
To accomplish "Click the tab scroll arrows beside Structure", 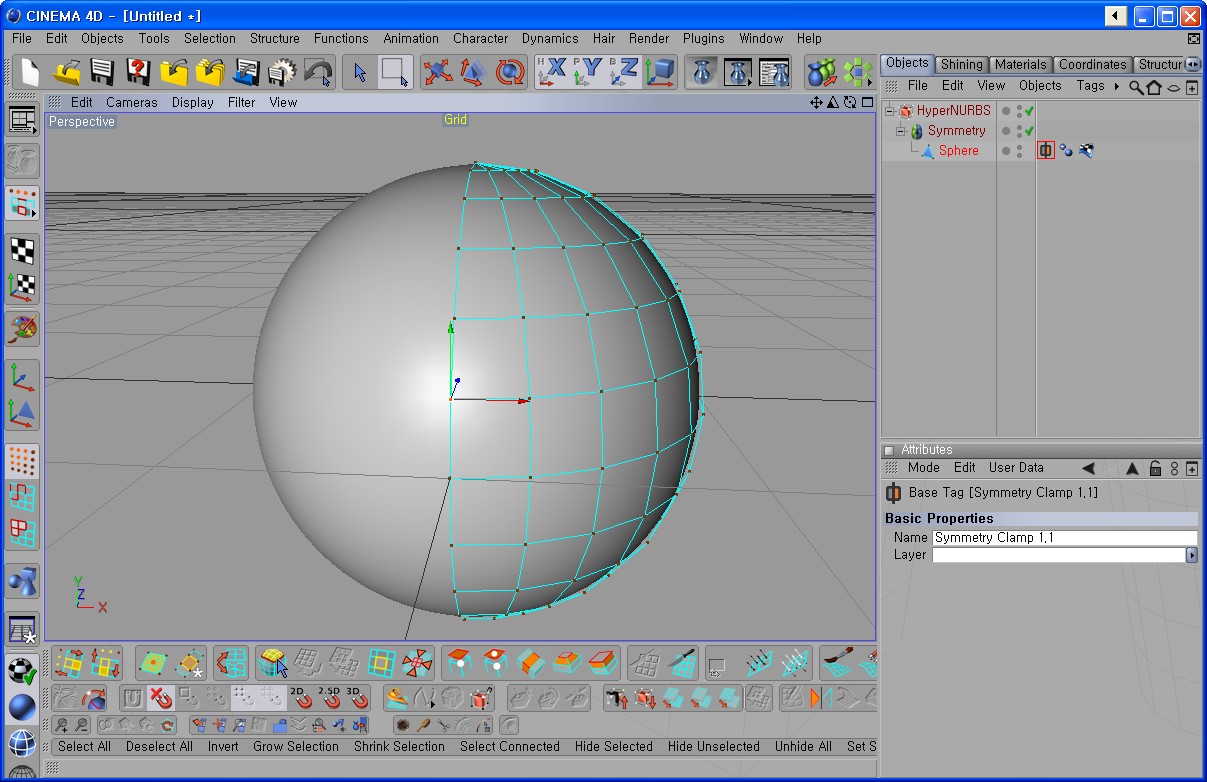I will [1193, 64].
